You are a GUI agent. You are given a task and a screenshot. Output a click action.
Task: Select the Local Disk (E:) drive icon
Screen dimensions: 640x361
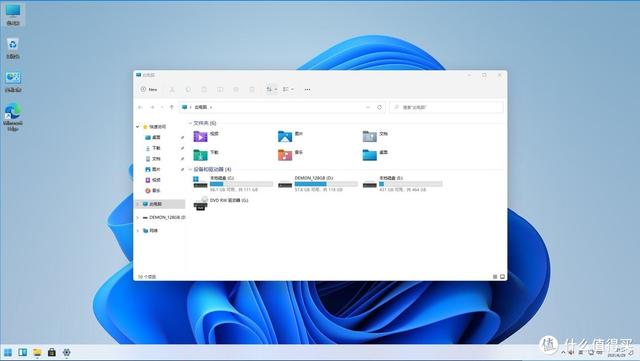coord(369,185)
